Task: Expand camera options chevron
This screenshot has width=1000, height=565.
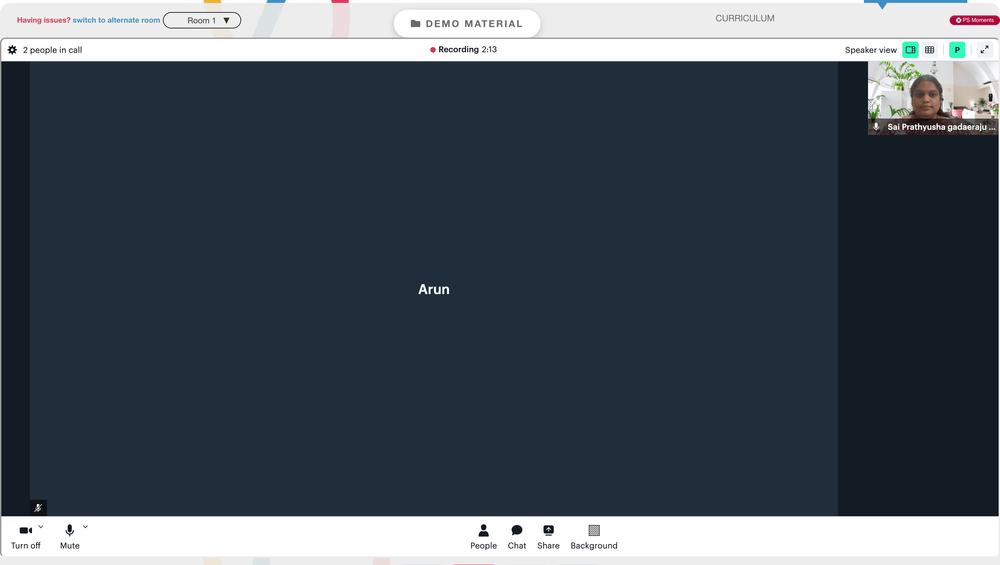Action: 41,527
